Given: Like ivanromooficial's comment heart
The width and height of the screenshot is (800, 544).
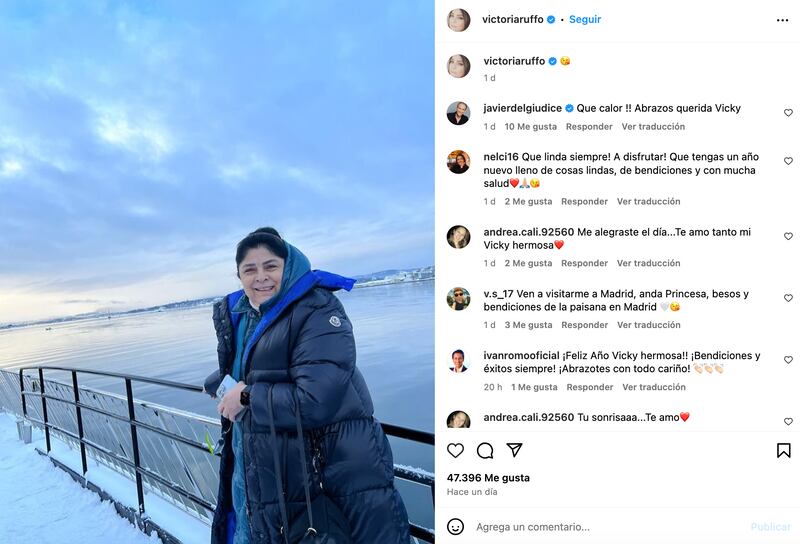Looking at the screenshot, I should pyautogui.click(x=788, y=360).
